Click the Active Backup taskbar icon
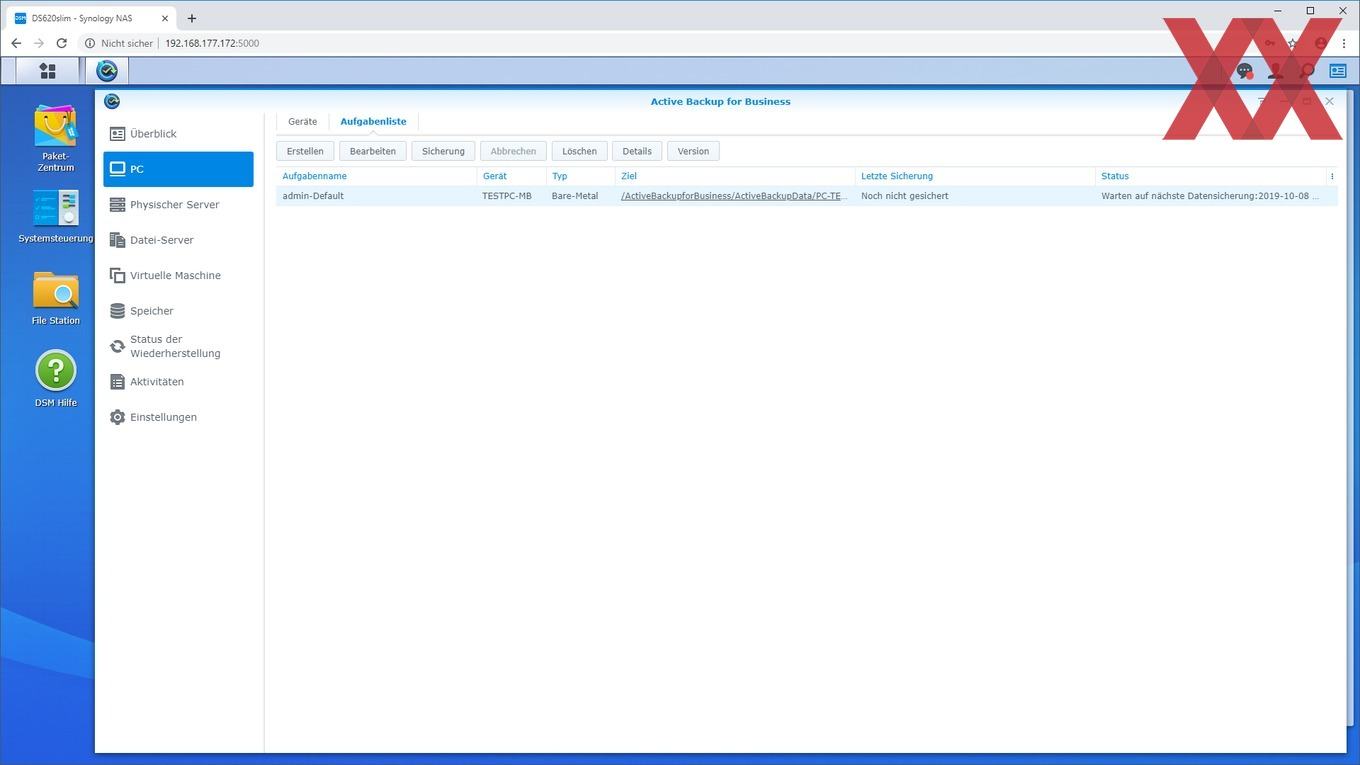The image size is (1360, 765). (x=107, y=71)
